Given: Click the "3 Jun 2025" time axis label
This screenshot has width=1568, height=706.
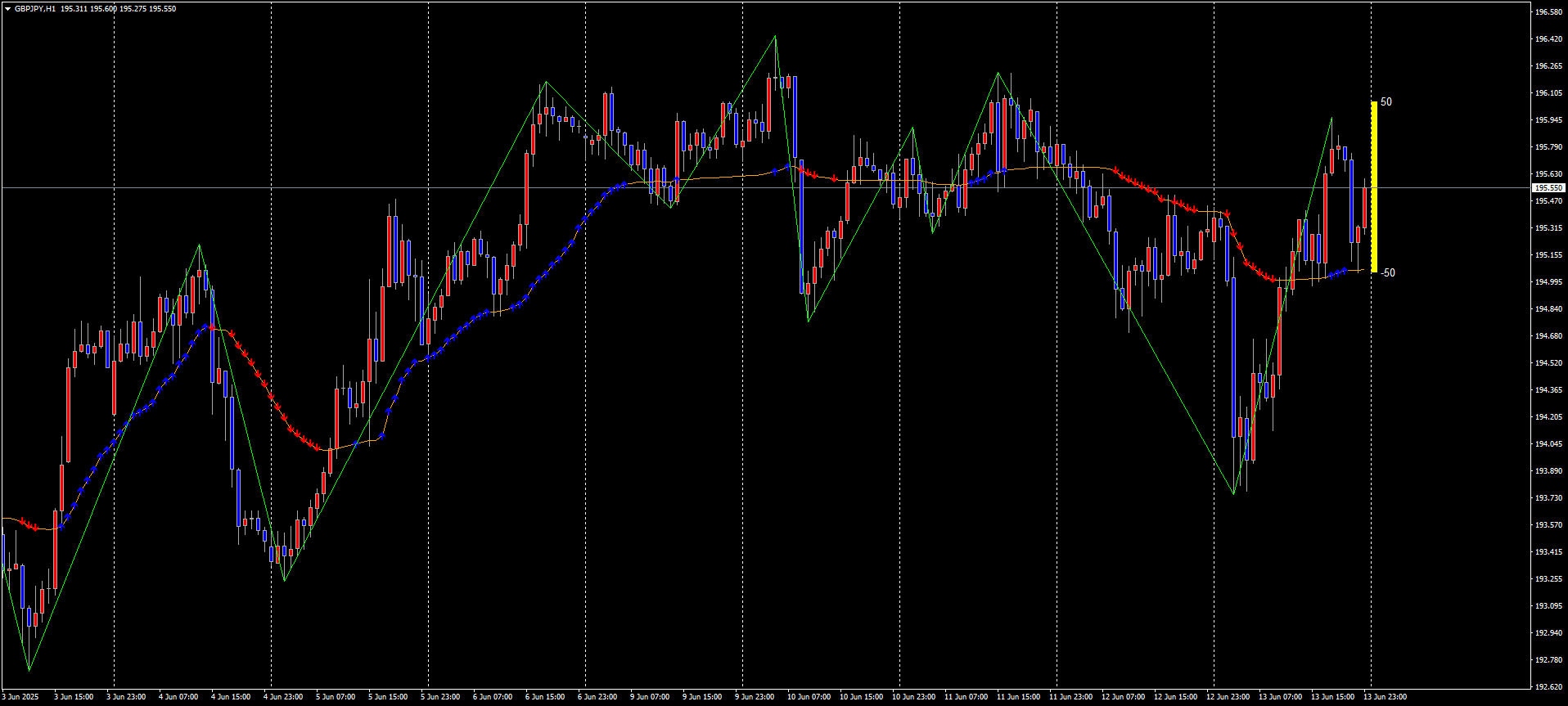Looking at the screenshot, I should pos(20,697).
